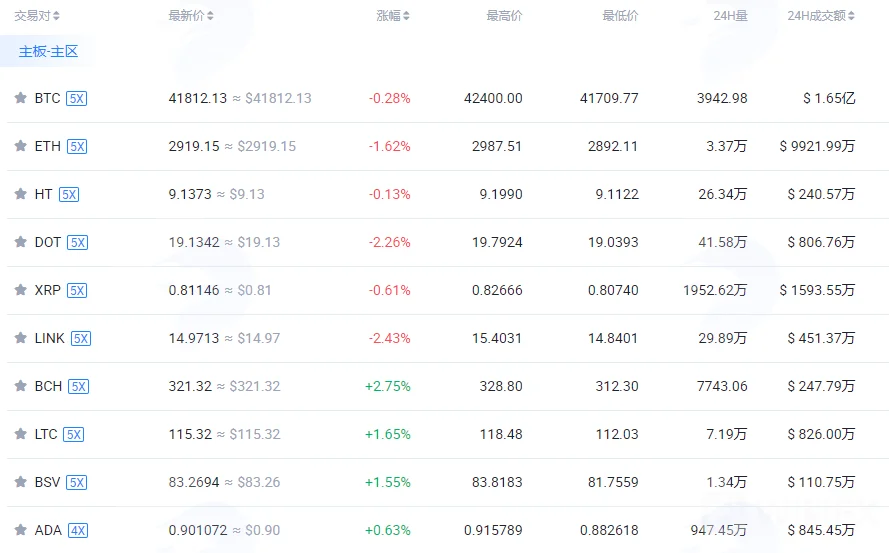Select LTC turnover $ 826.00万
889x553 pixels.
[821, 434]
